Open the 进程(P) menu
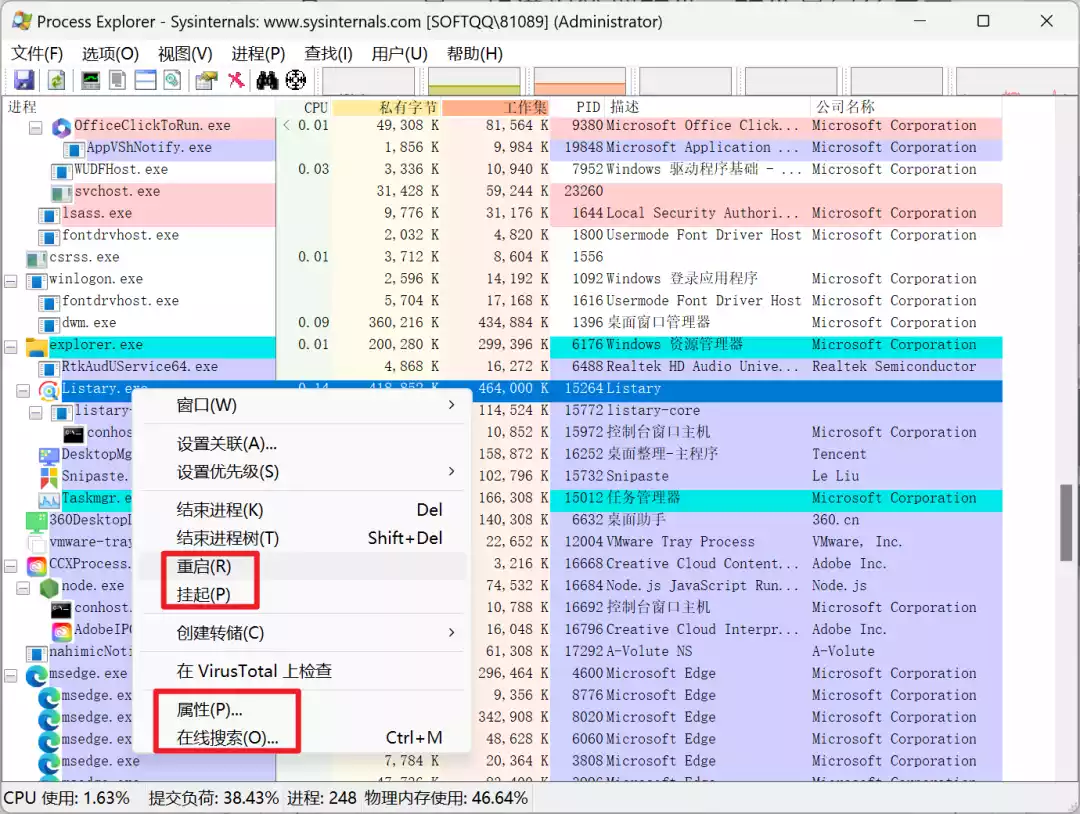Viewport: 1080px width, 814px height. (258, 54)
